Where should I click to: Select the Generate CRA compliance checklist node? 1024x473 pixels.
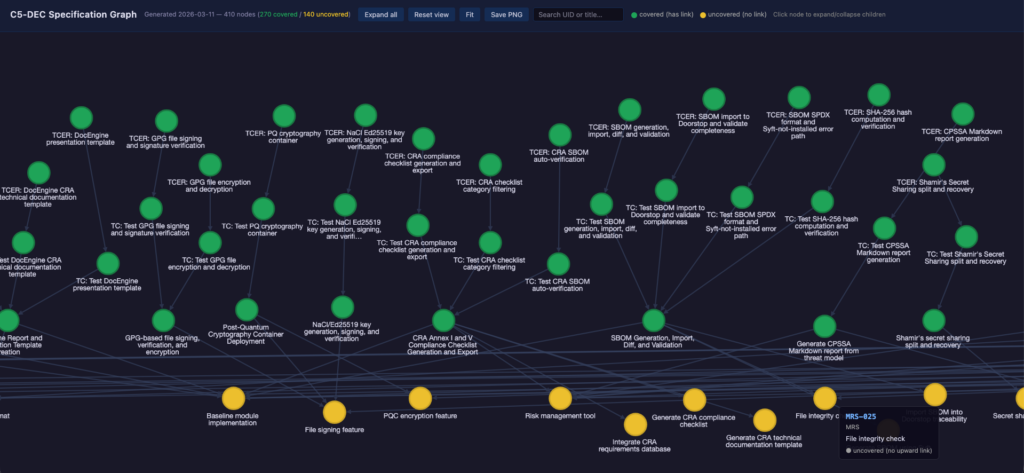tap(694, 400)
